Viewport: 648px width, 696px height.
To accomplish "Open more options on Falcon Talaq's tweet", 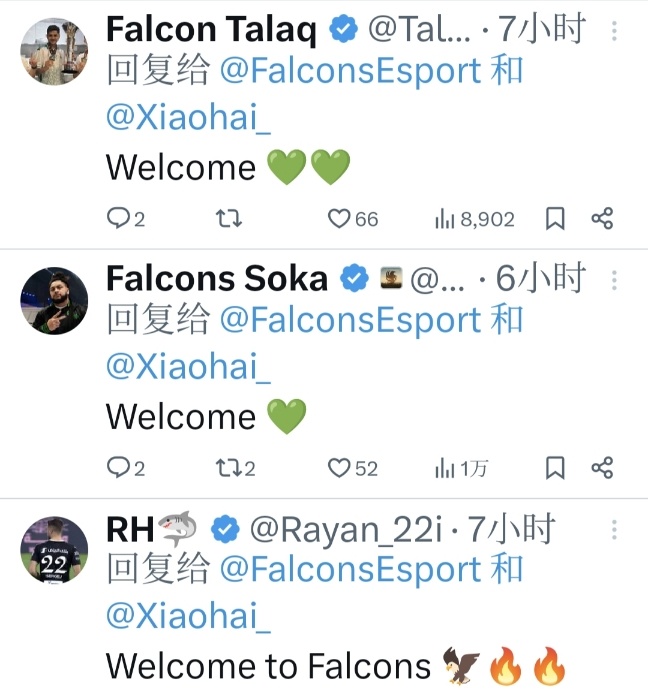I will [614, 31].
